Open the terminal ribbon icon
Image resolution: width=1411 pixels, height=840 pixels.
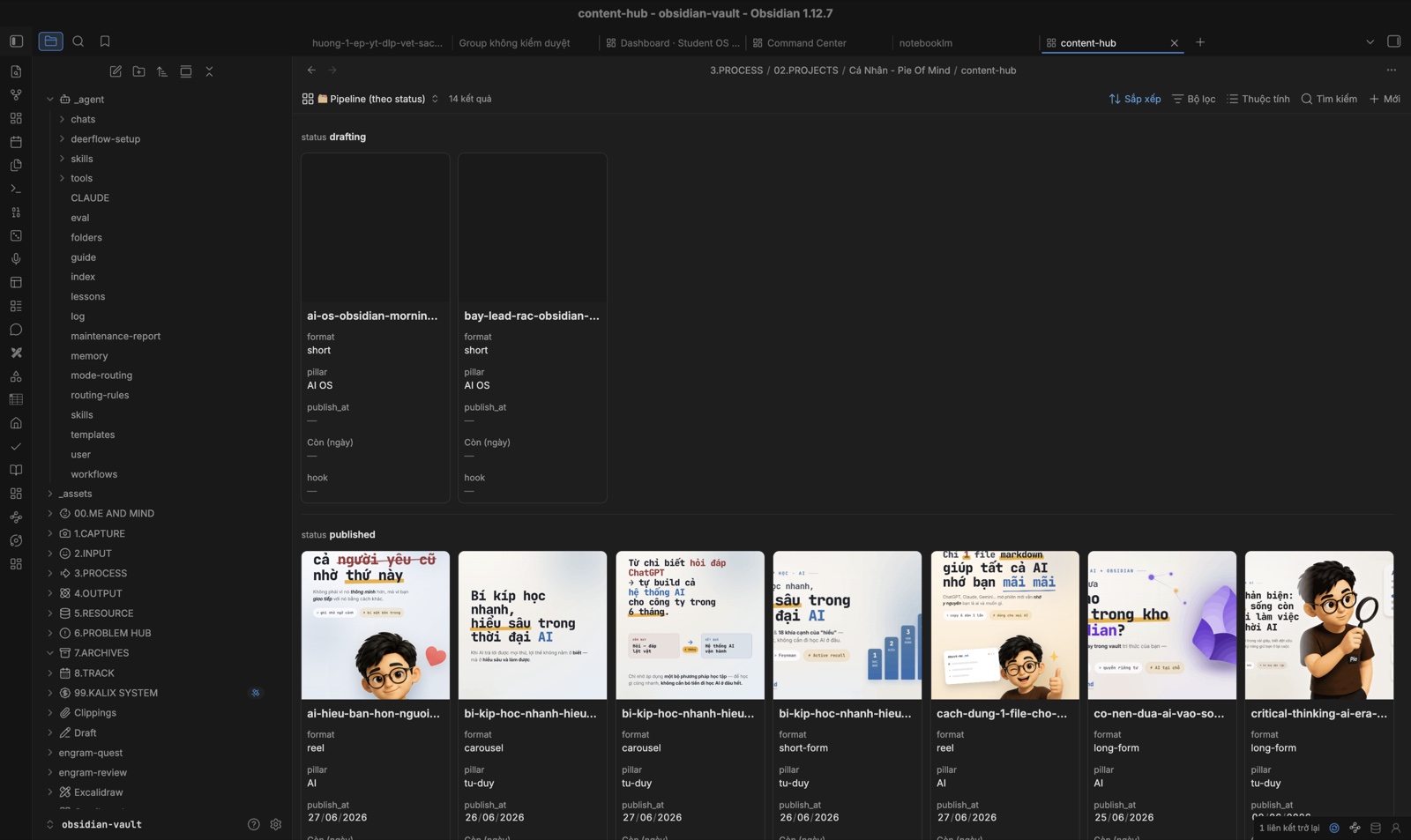16,189
